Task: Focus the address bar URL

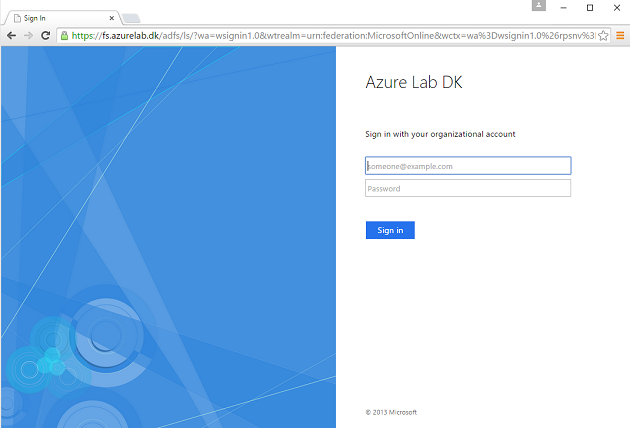Action: (333, 36)
